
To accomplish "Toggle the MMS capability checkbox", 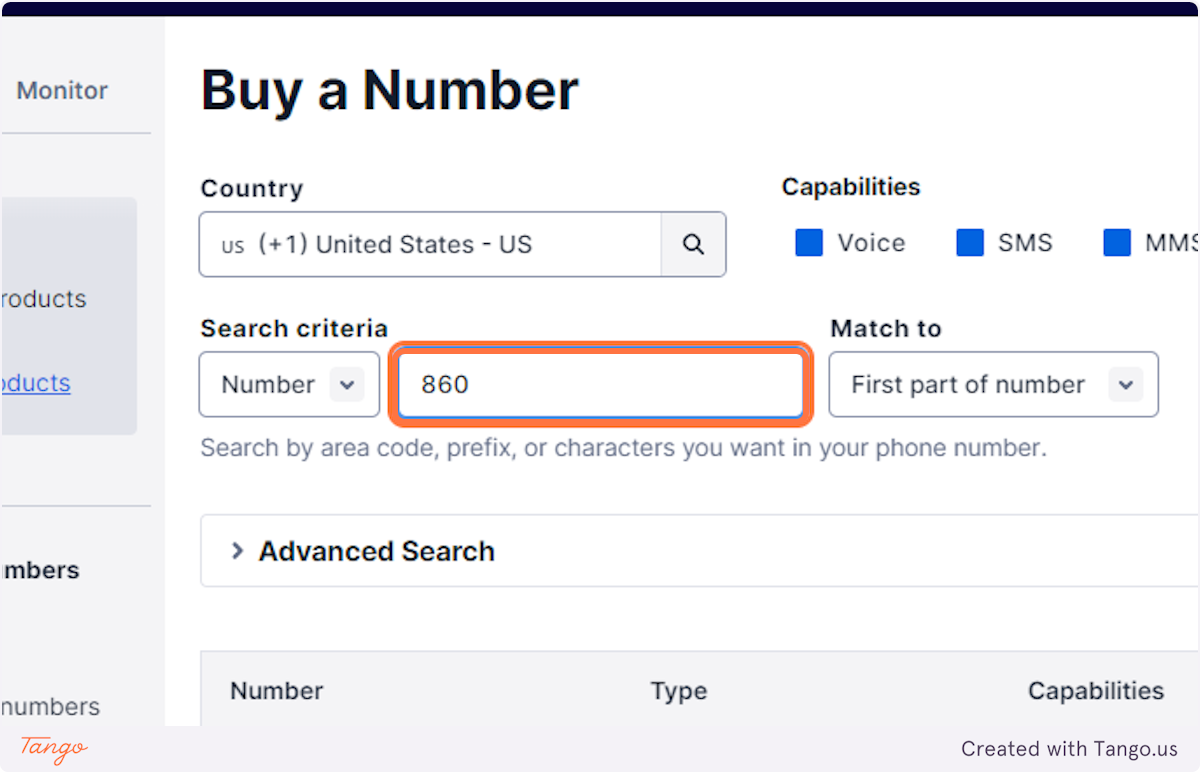I will point(1117,243).
